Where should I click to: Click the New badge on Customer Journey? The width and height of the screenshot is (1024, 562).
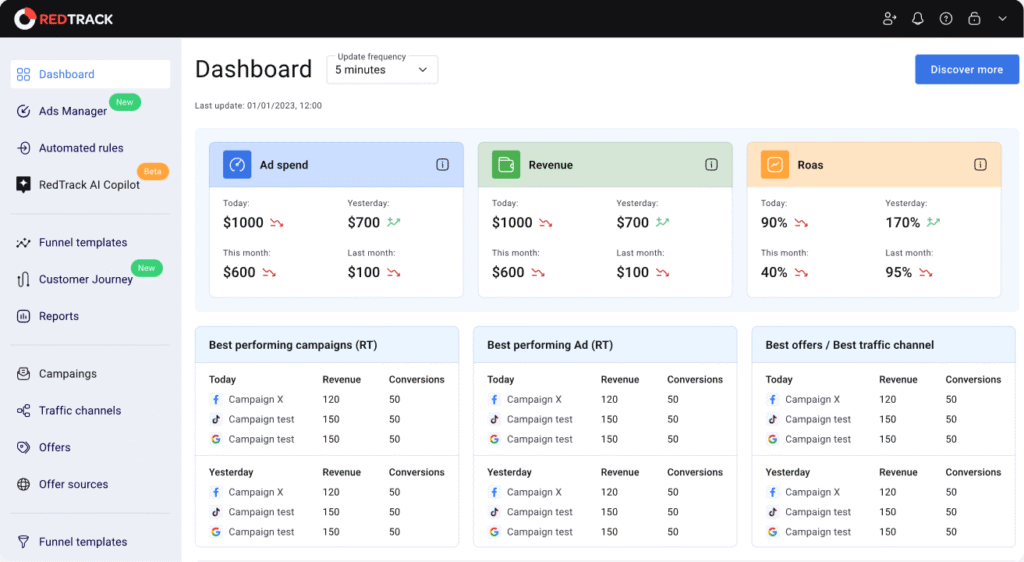(x=147, y=268)
